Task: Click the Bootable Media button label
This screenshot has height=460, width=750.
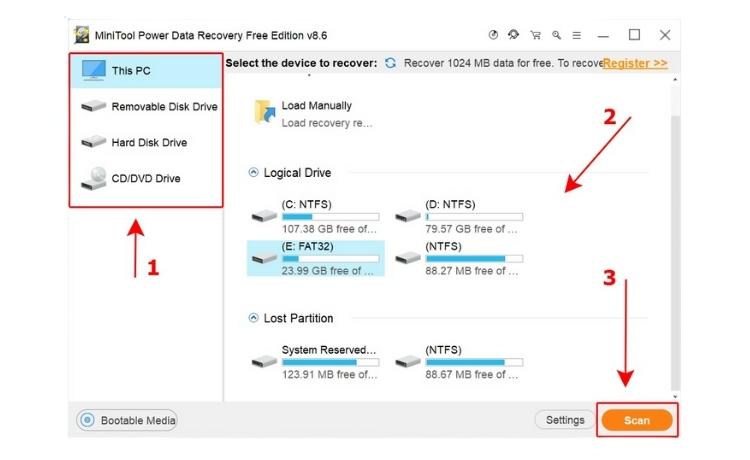Action: tap(138, 420)
